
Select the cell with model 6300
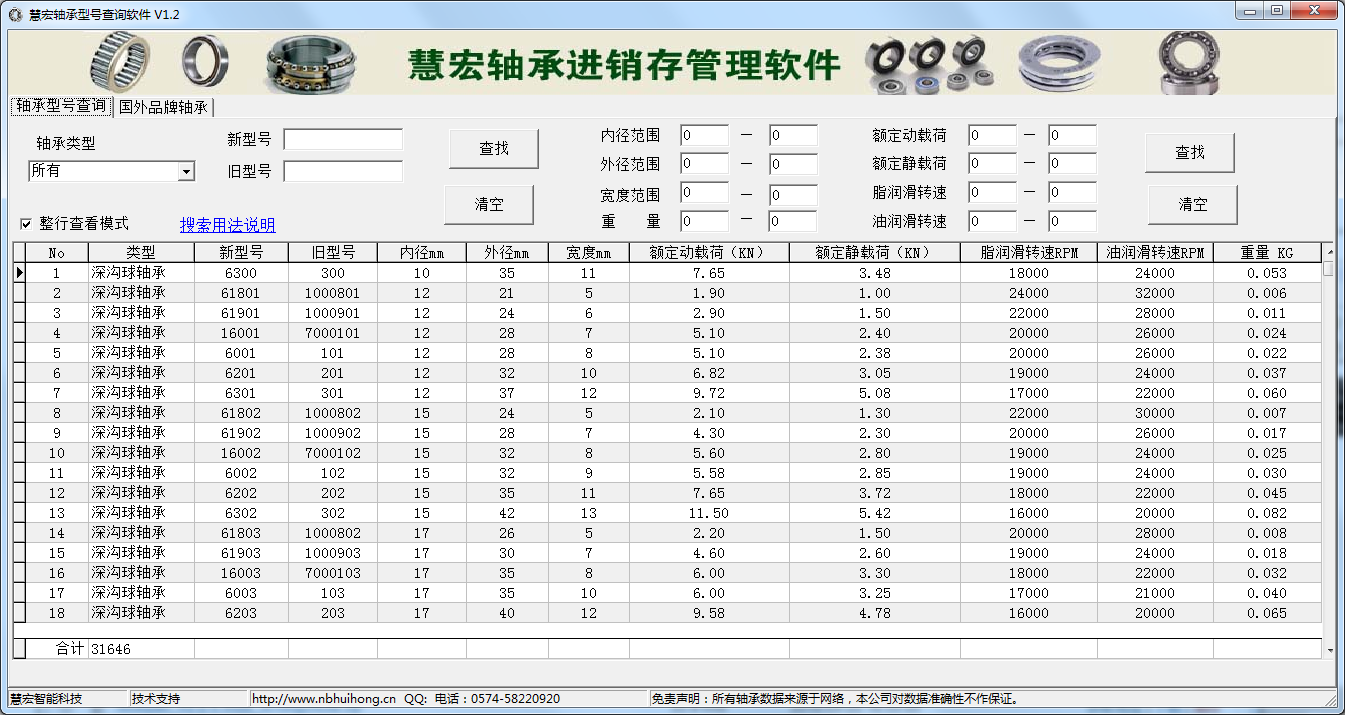click(241, 272)
